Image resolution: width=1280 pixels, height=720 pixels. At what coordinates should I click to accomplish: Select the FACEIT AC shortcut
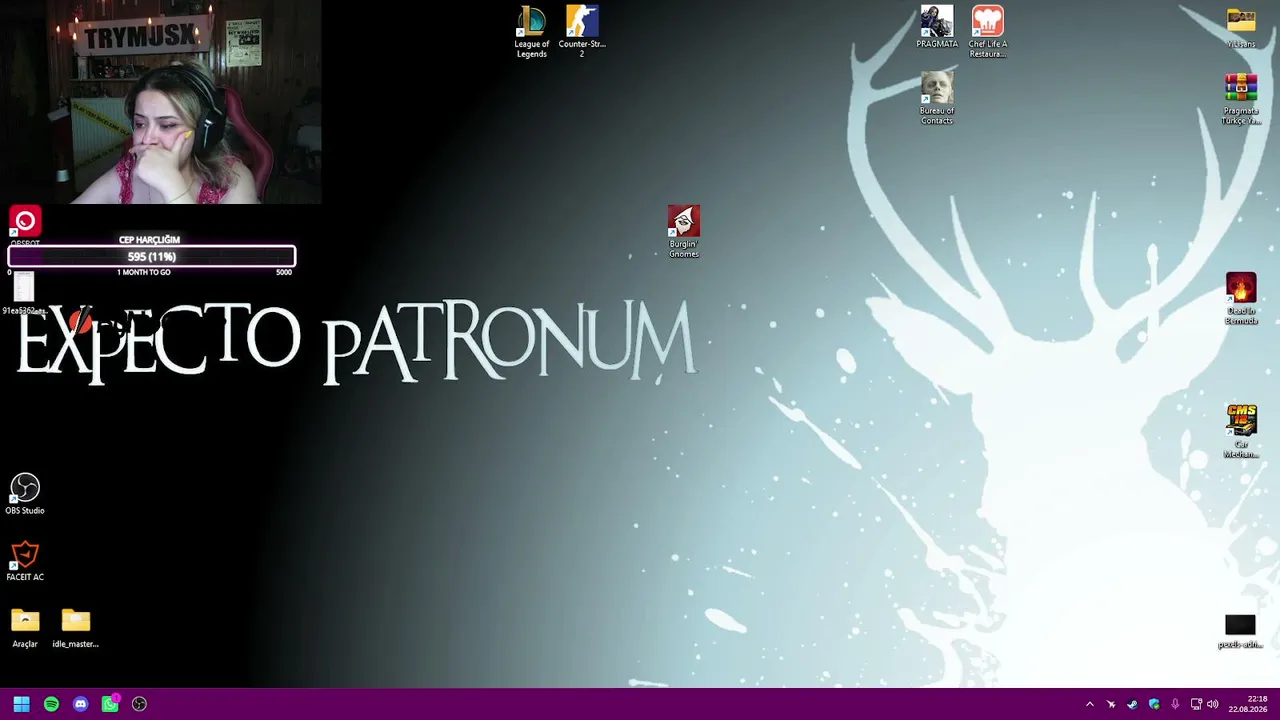point(25,561)
